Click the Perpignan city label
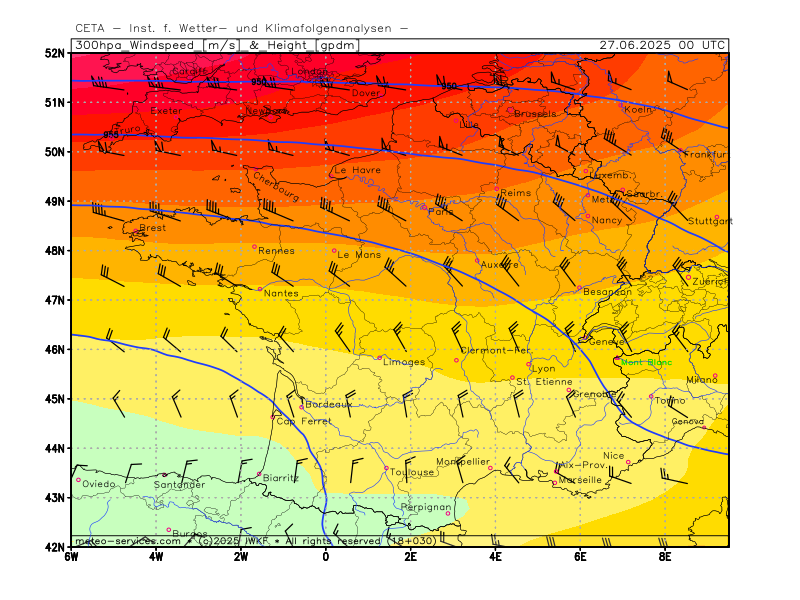 (426, 507)
